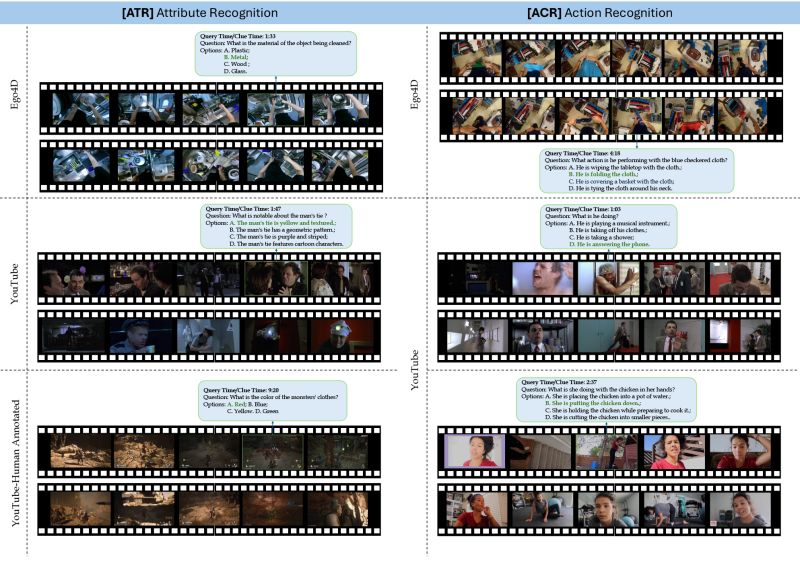Pick option 'He is taking a shower'
The image size is (800, 570).
(602, 237)
